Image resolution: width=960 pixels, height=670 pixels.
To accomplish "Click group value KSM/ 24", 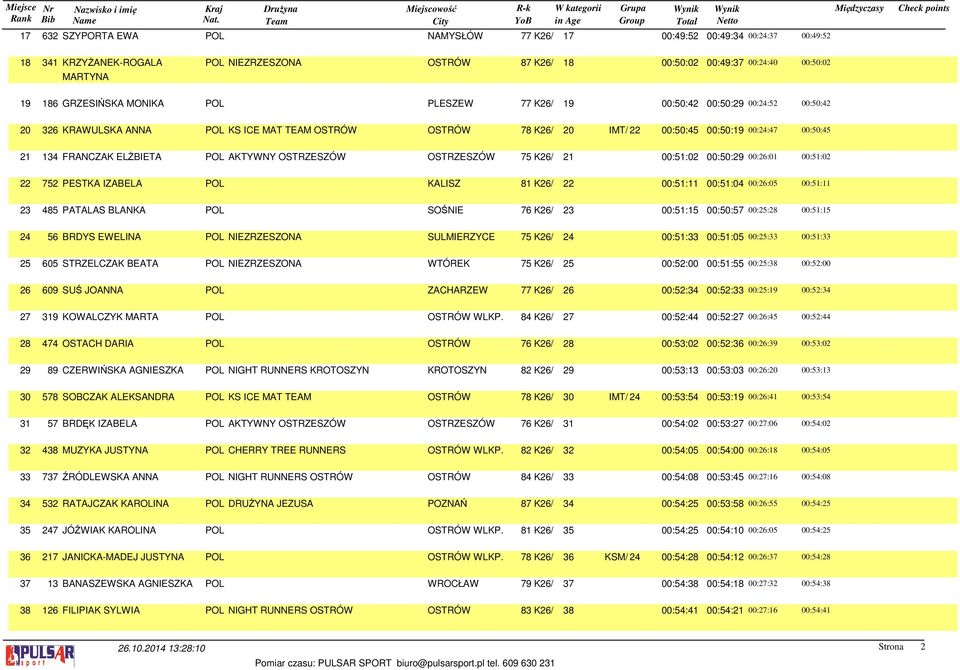I will [622, 557].
